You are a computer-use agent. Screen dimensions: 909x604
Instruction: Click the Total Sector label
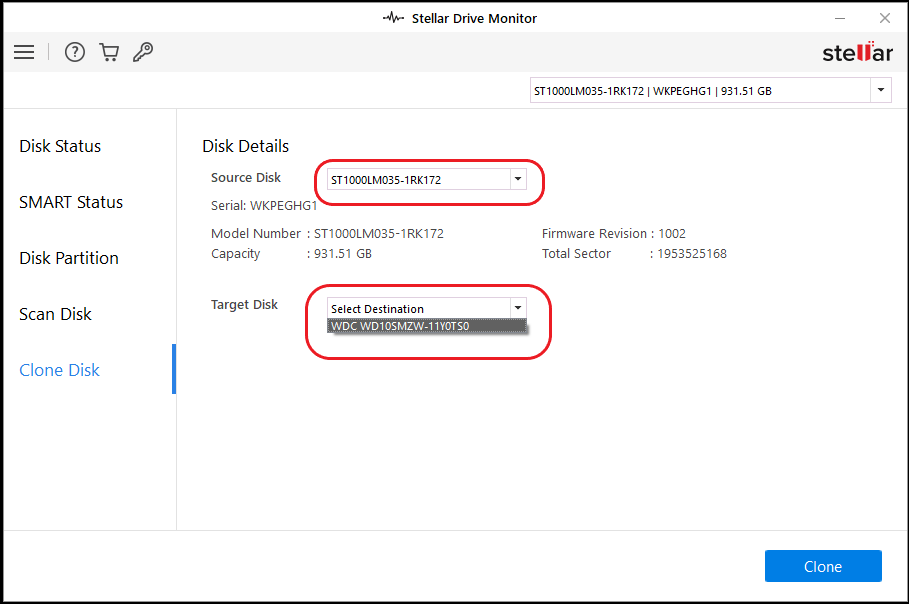(576, 254)
